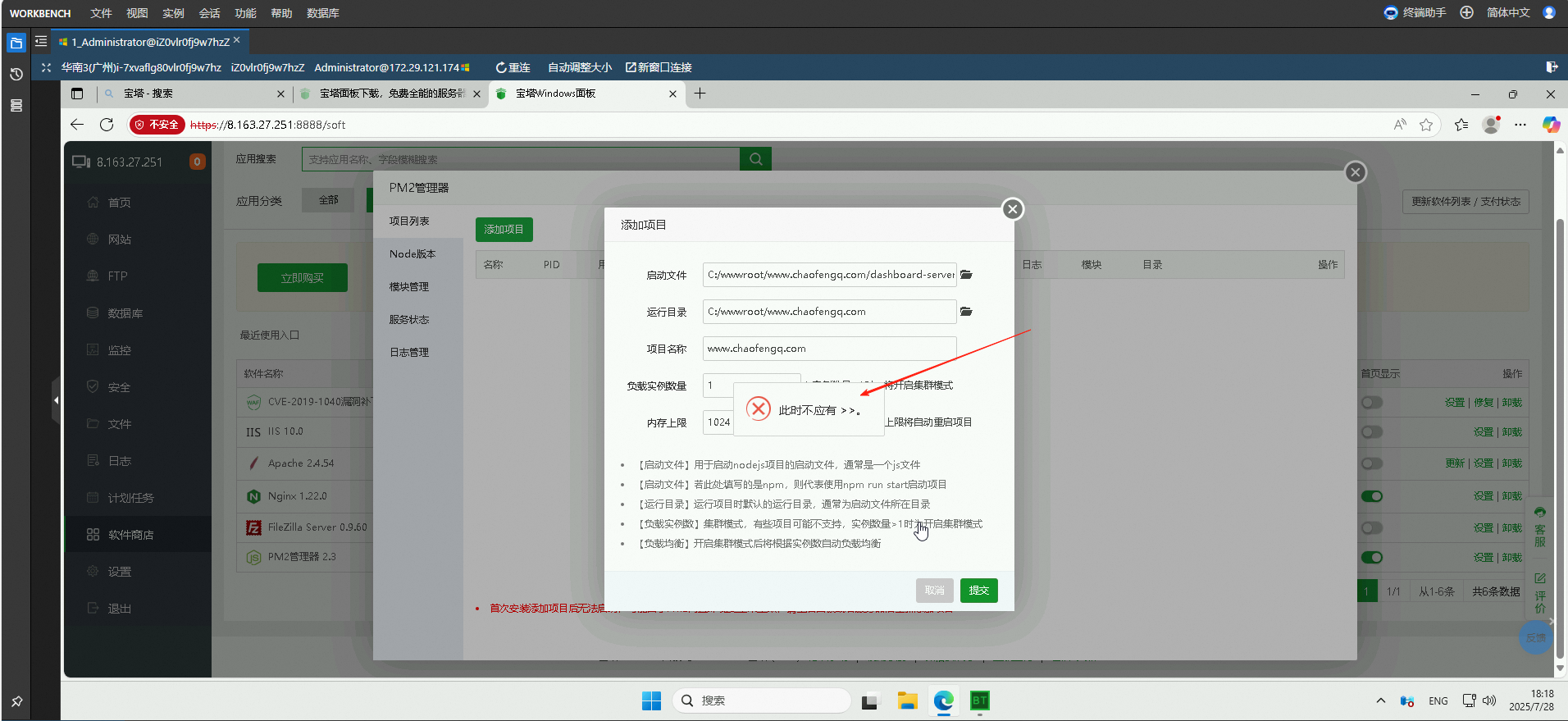Image resolution: width=1568 pixels, height=721 pixels.
Task: Click the customer service icon on right
Action: tap(1540, 527)
